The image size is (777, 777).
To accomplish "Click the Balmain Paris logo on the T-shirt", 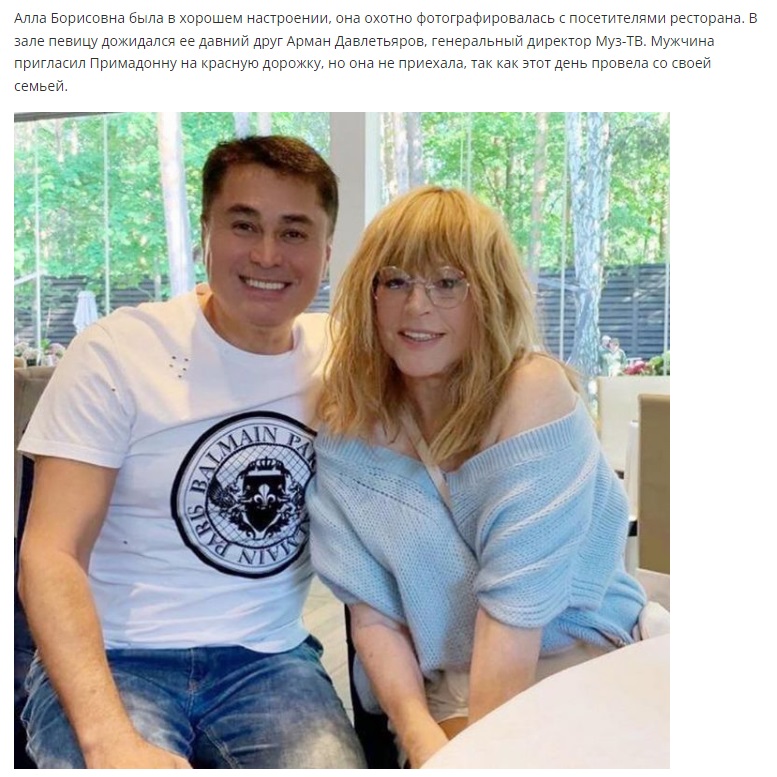I will (x=243, y=494).
